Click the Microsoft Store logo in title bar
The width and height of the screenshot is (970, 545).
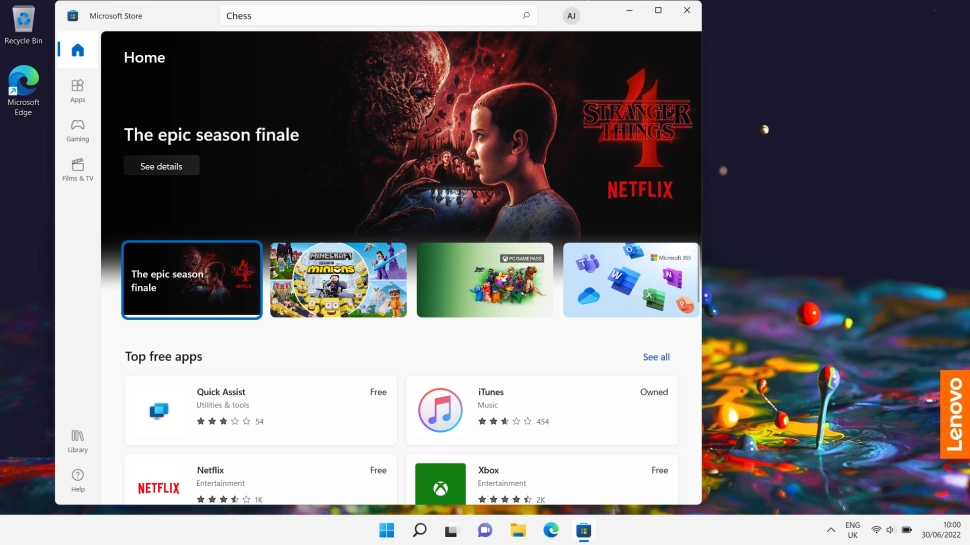[72, 16]
